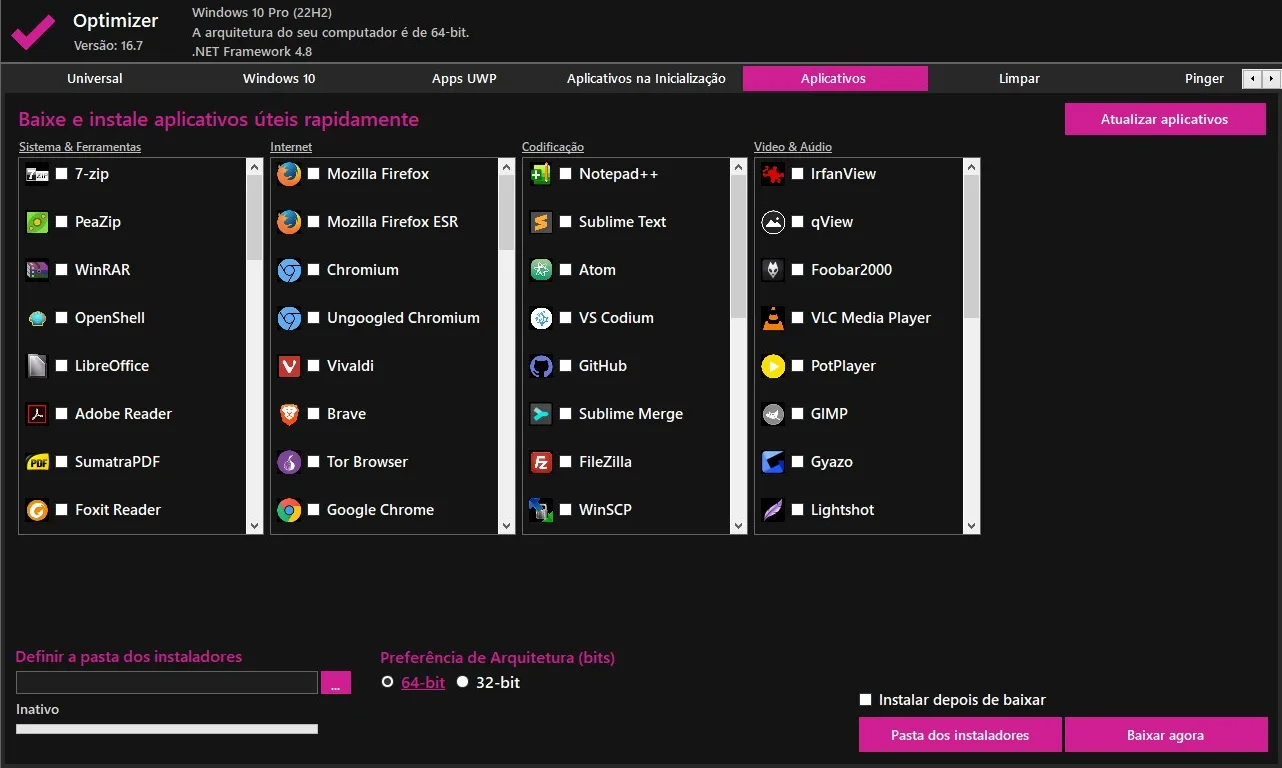Viewport: 1282px width, 768px height.
Task: Click the Gyazo icon
Action: point(773,462)
